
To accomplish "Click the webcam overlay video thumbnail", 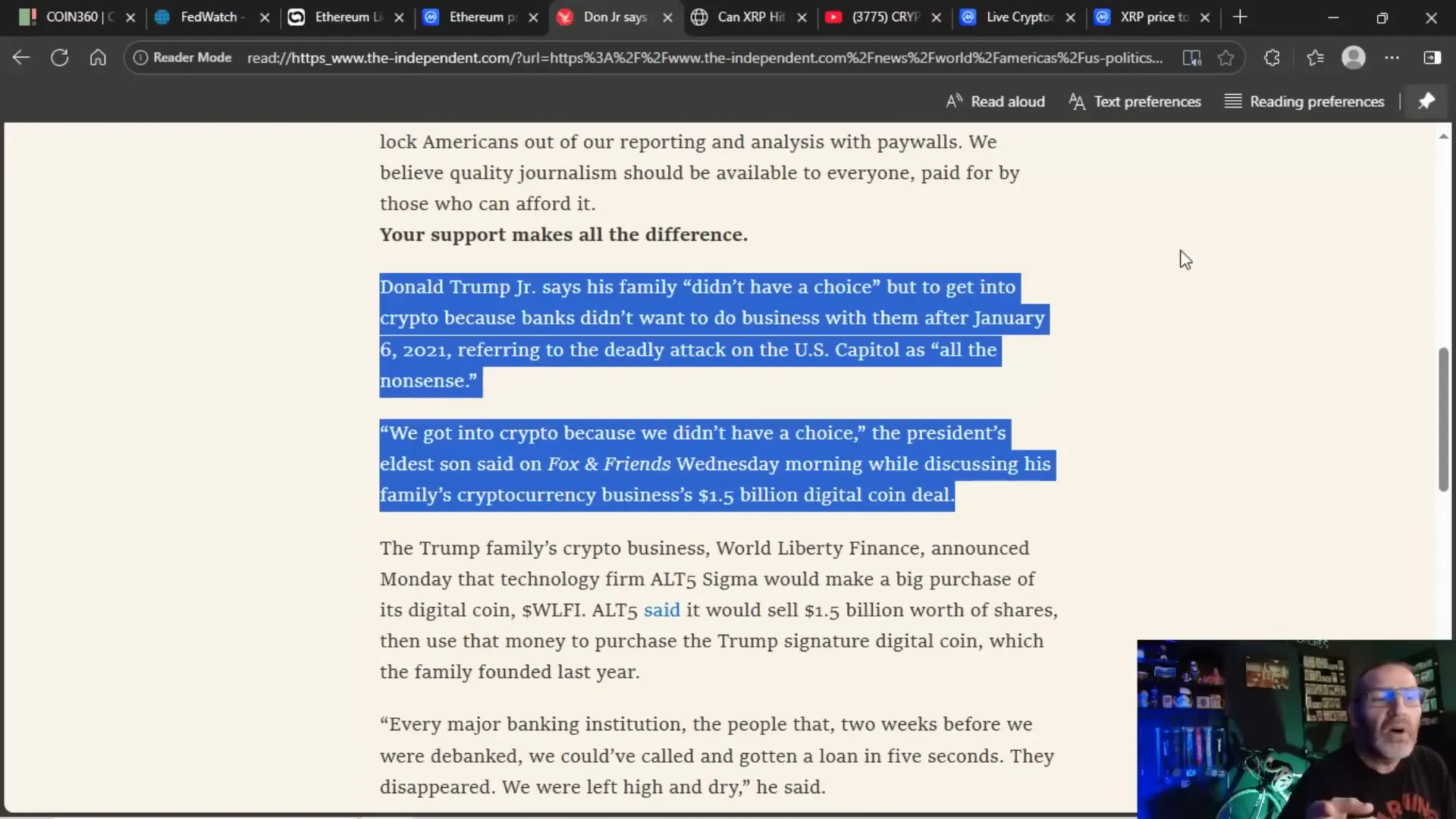I will click(x=1296, y=730).
